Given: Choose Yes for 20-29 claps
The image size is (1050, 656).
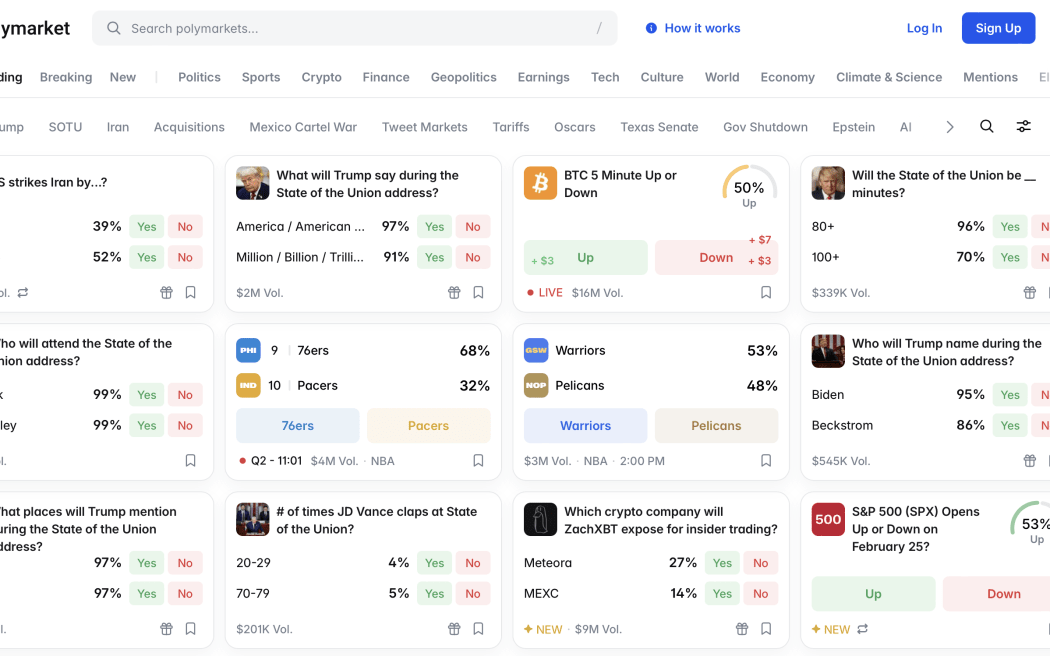Looking at the screenshot, I should pyautogui.click(x=434, y=563).
